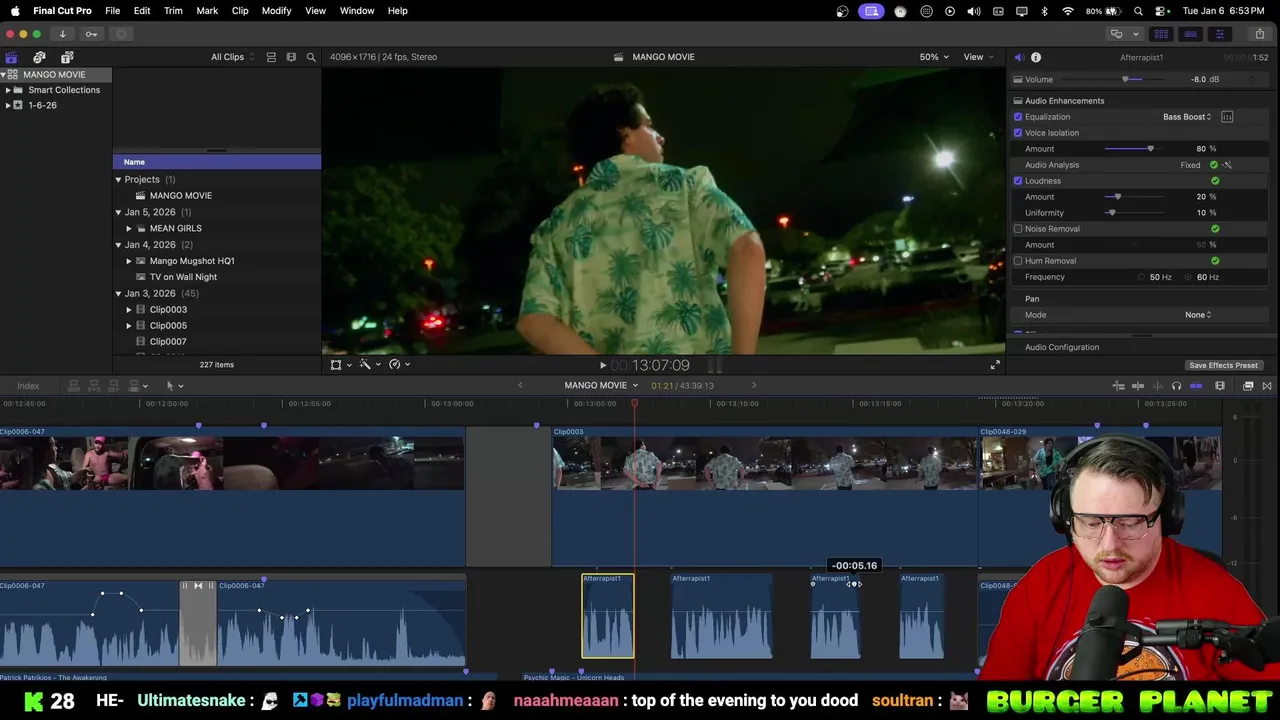Screen dimensions: 1280x720
Task: Select Clip0005 in the browser list
Action: tap(168, 326)
